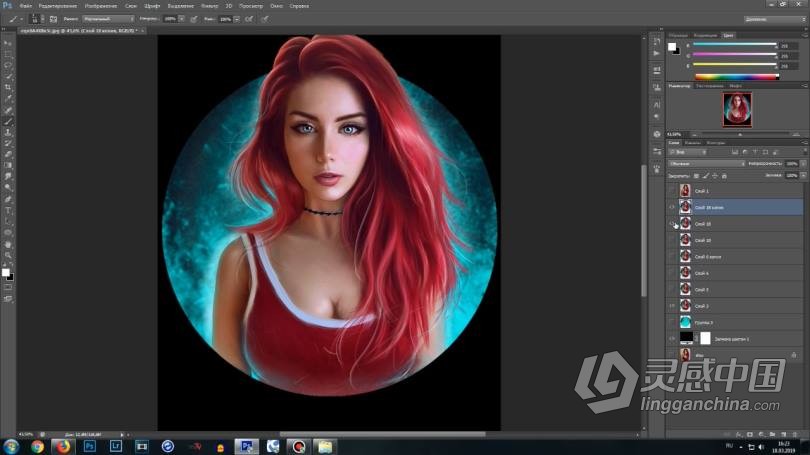Toggle visibility of Слой 6 копия layer

672,257
